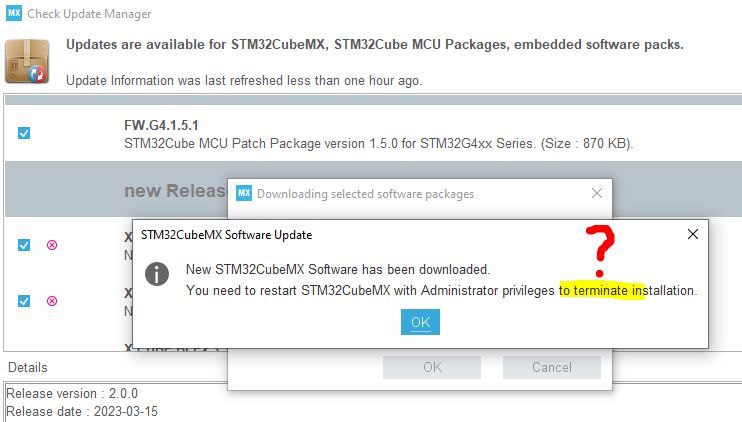Image resolution: width=742 pixels, height=422 pixels.
Task: Close the Downloading selected software packages dialog
Action: tap(597, 194)
